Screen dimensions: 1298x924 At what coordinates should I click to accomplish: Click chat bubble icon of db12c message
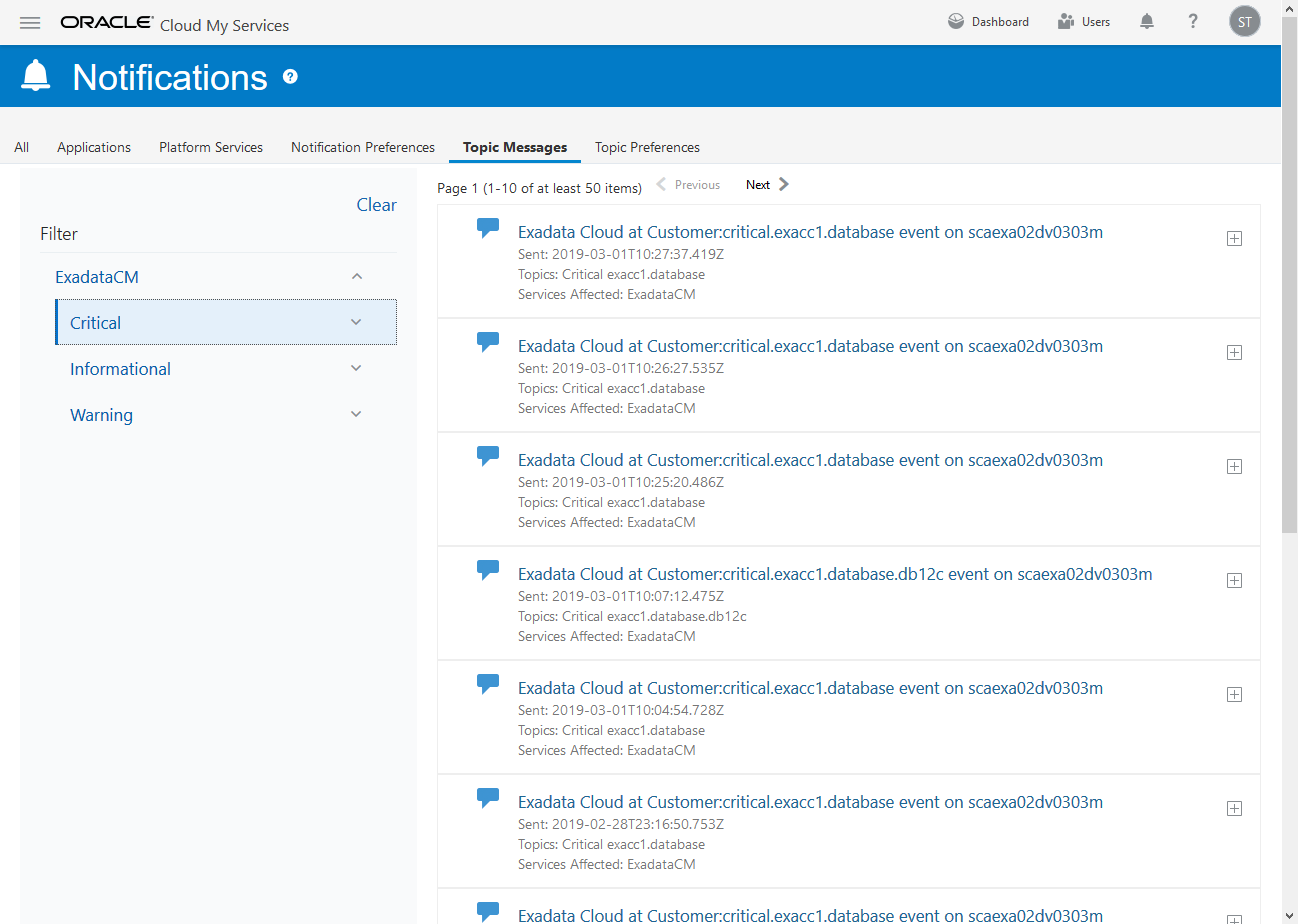pos(488,571)
